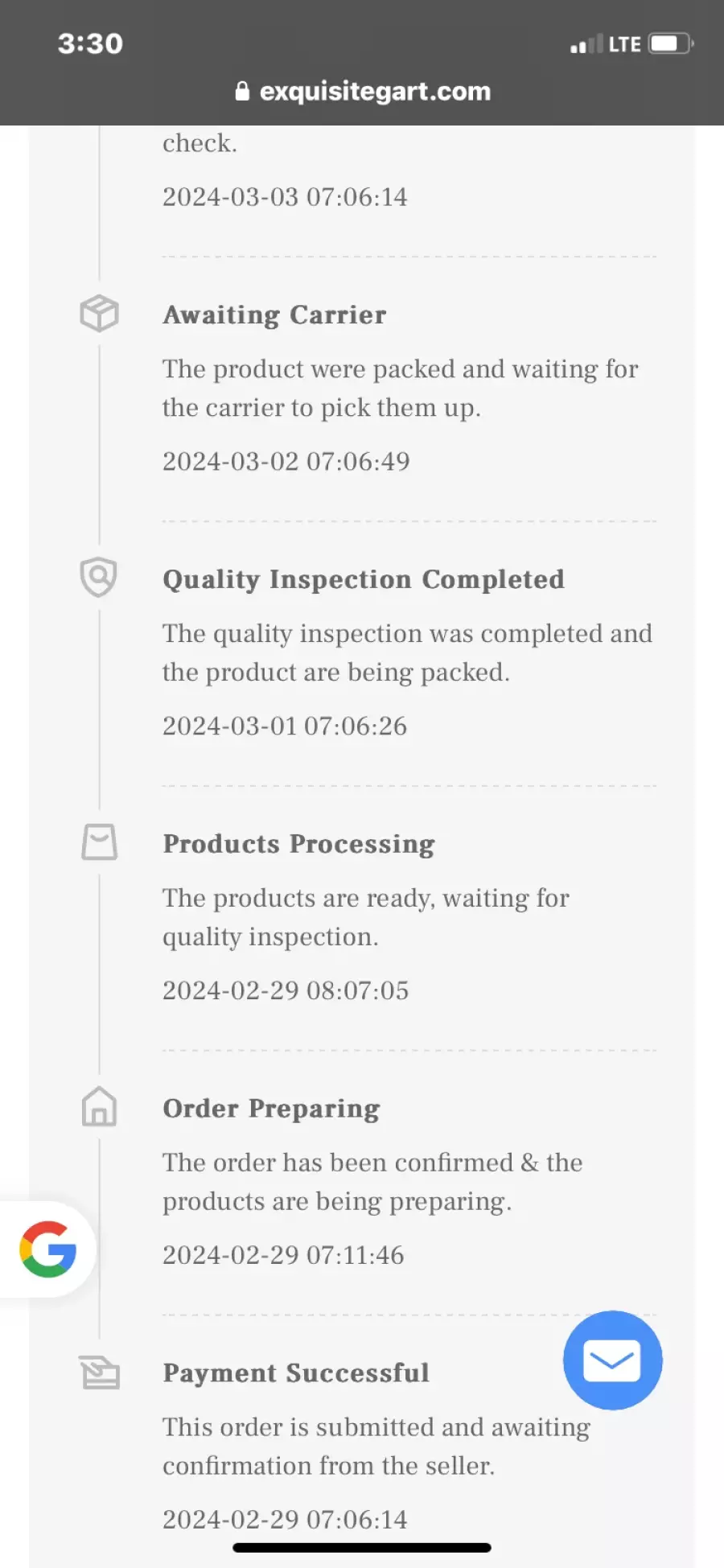Open the blue mail chat button
The width and height of the screenshot is (724, 1568).
click(612, 1360)
